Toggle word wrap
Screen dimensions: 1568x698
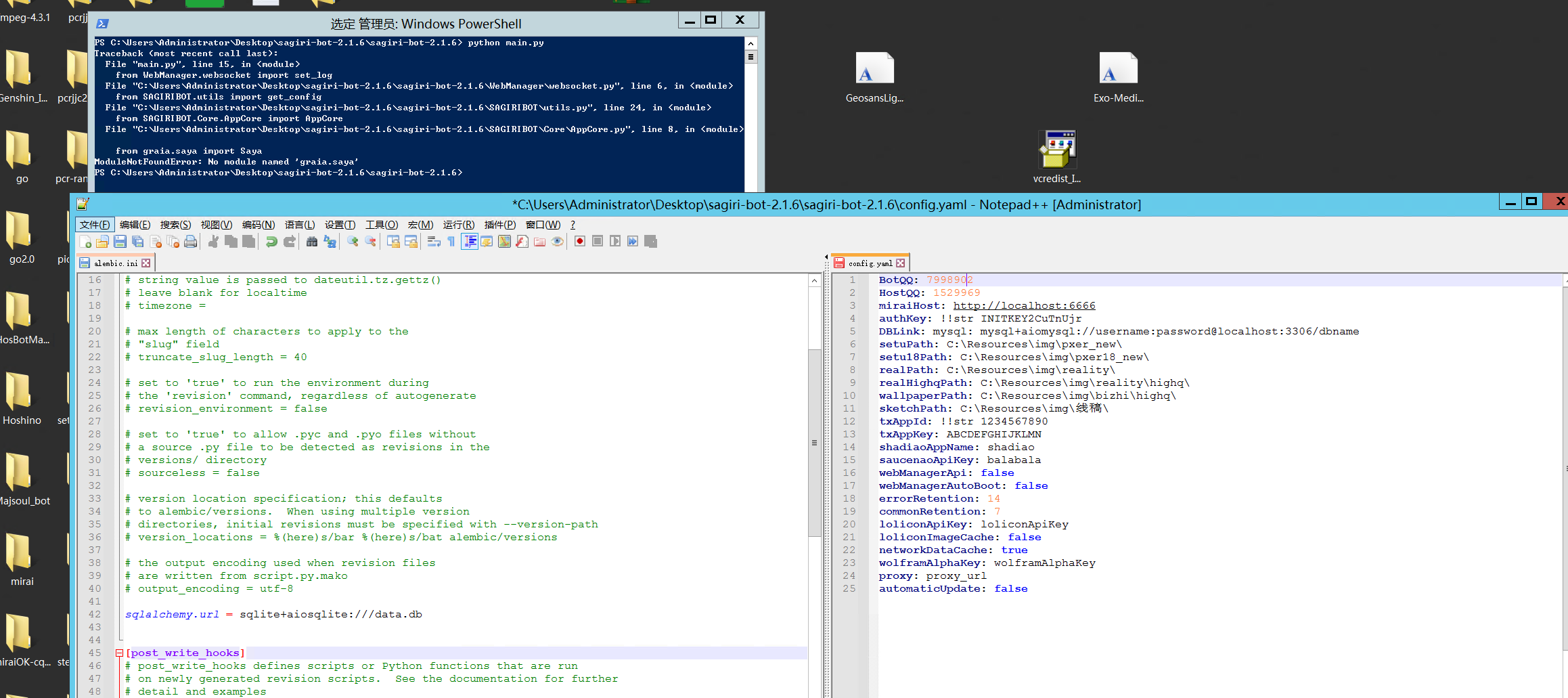(x=434, y=242)
